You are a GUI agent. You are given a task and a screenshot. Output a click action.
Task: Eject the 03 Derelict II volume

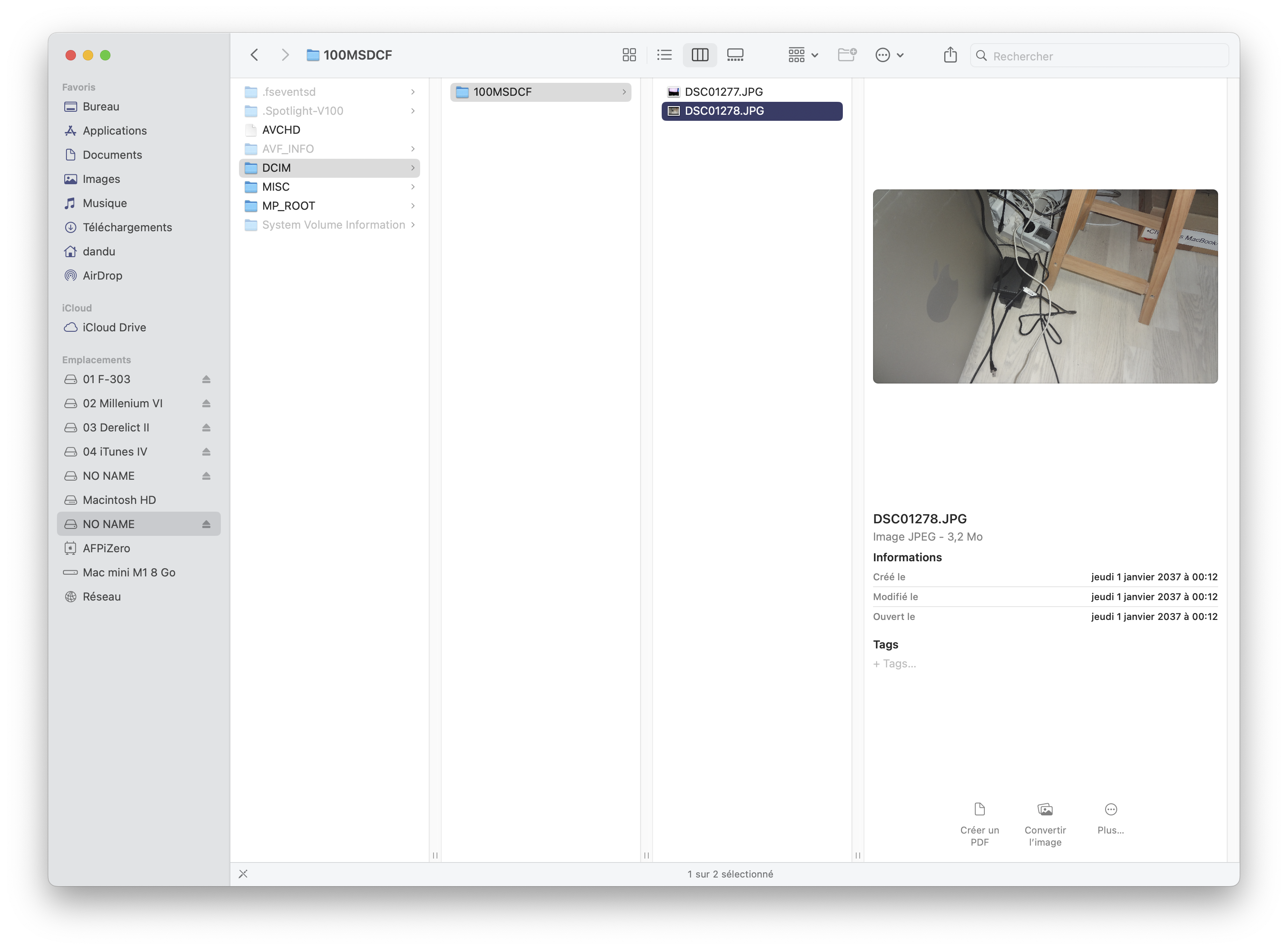click(x=206, y=427)
